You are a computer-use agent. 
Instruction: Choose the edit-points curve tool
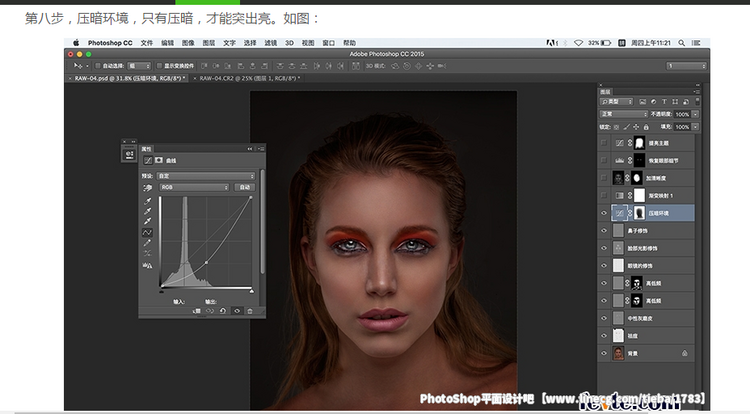tap(148, 231)
